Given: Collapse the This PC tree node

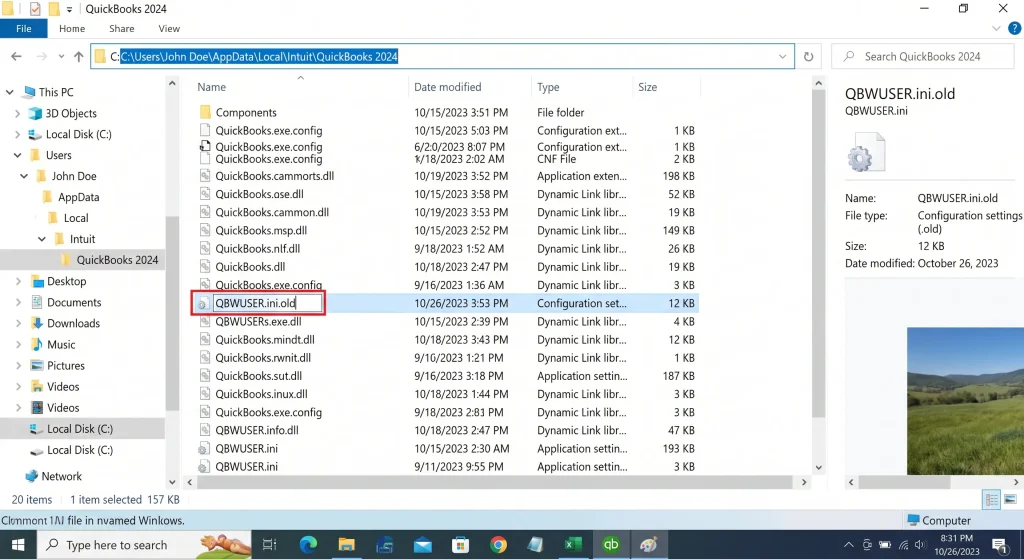Looking at the screenshot, I should pos(10,92).
